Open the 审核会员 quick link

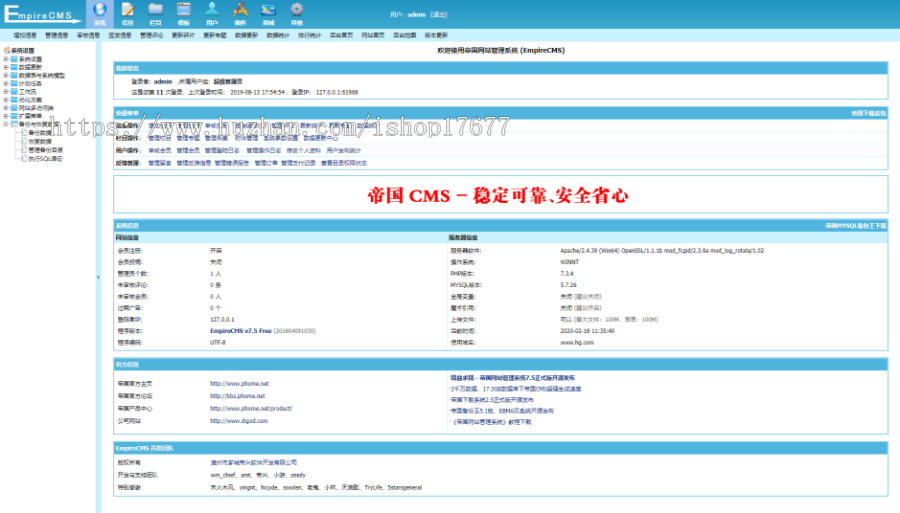point(160,150)
